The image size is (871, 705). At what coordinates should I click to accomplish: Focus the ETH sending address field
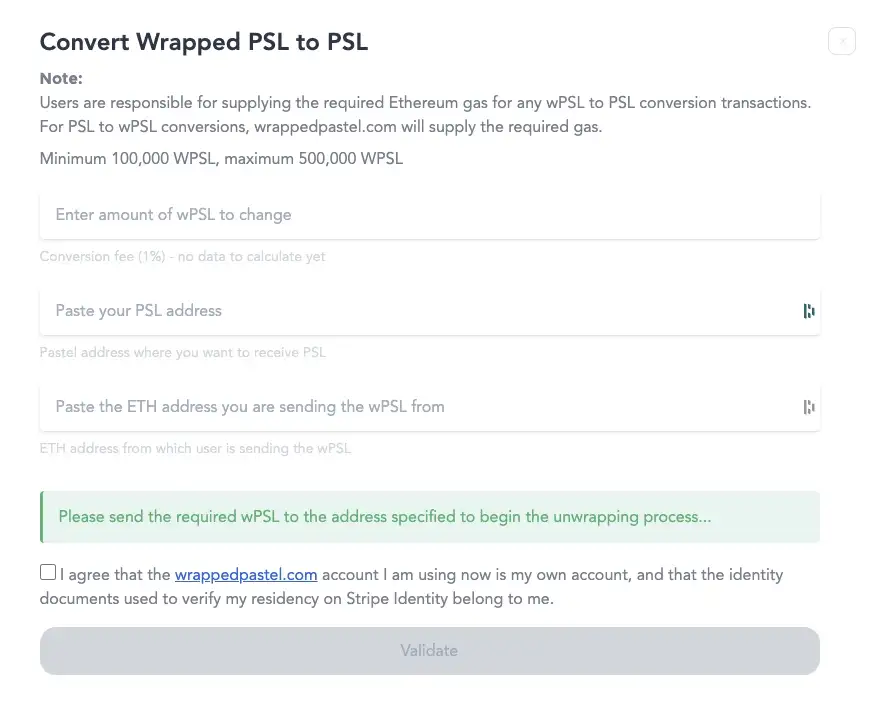pos(430,407)
